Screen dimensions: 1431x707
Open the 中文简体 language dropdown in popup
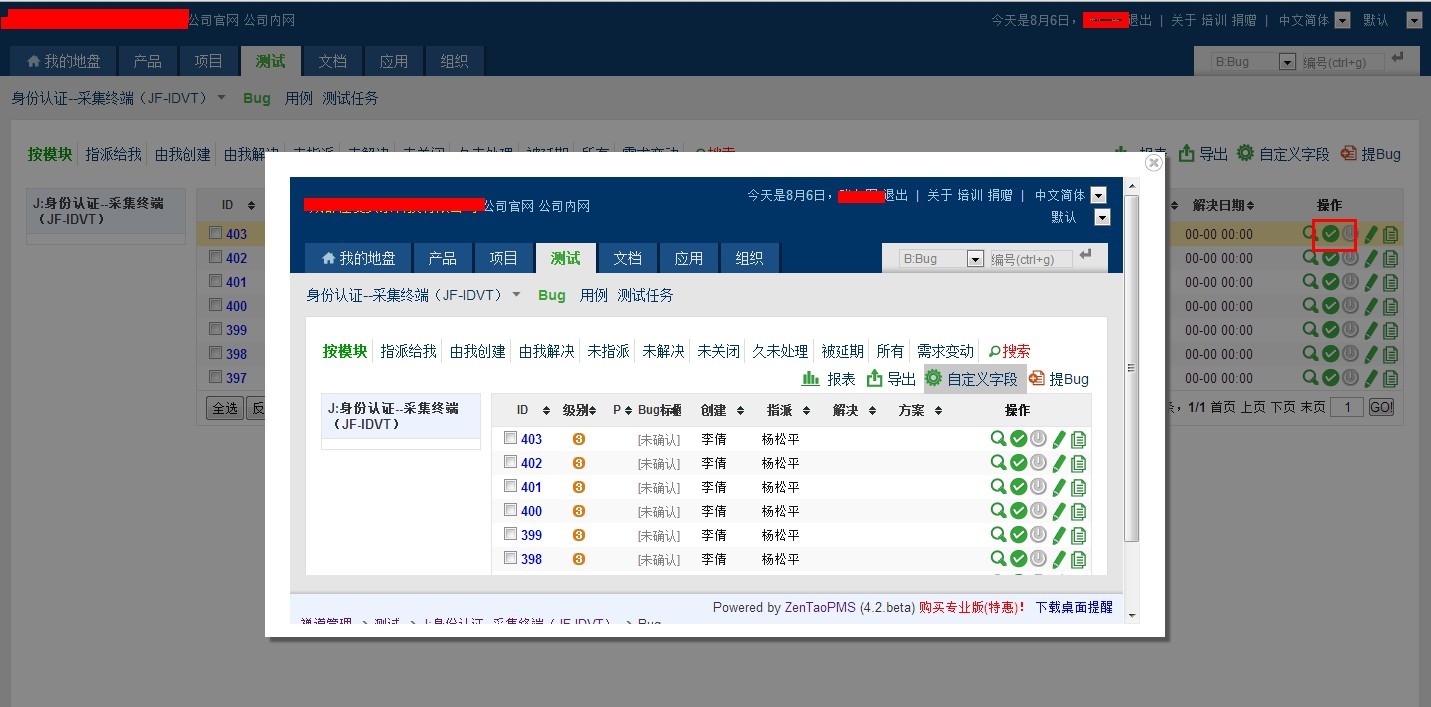(x=1099, y=195)
